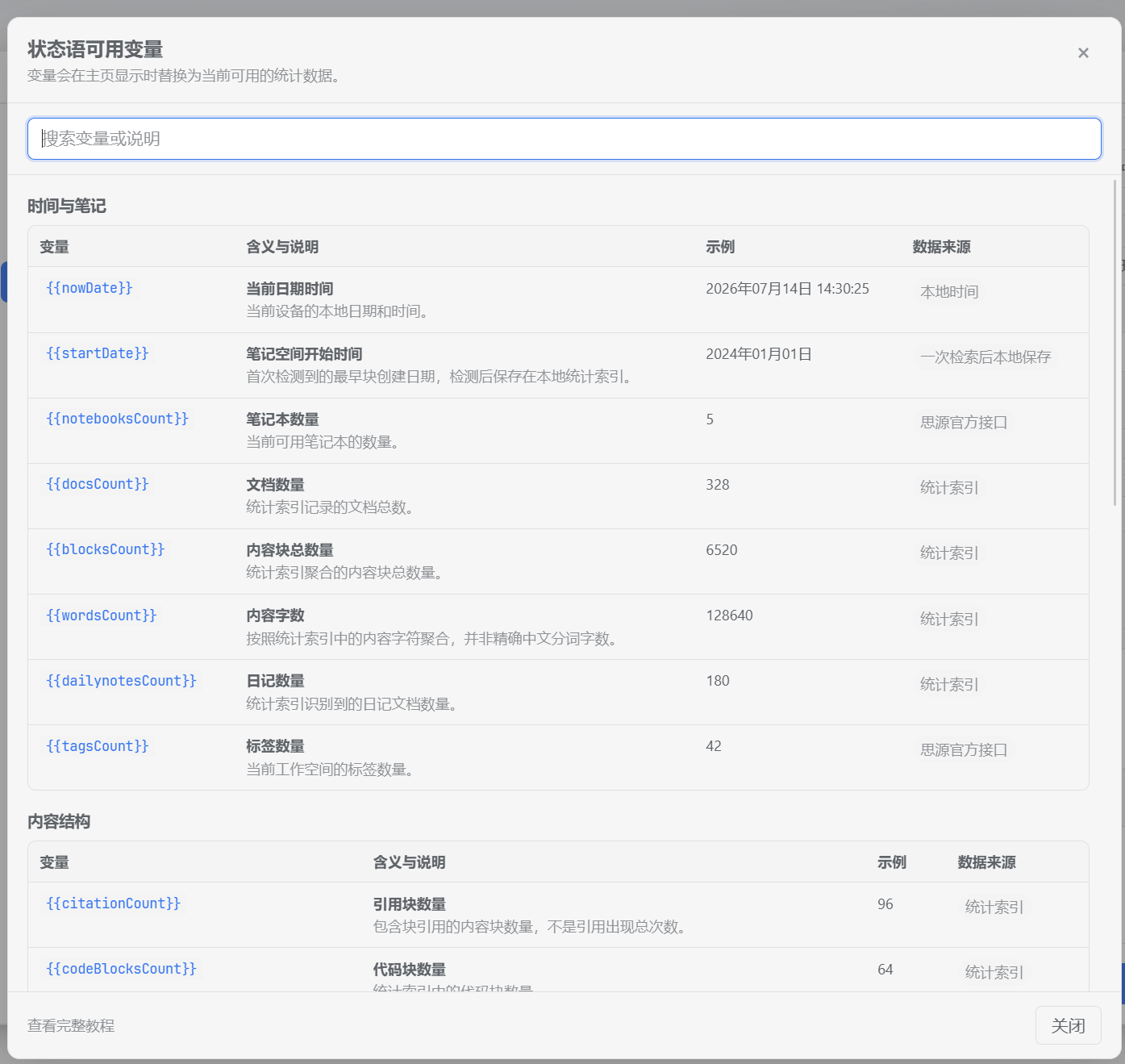Click the 笔记空间开始时间 description title

tap(304, 354)
